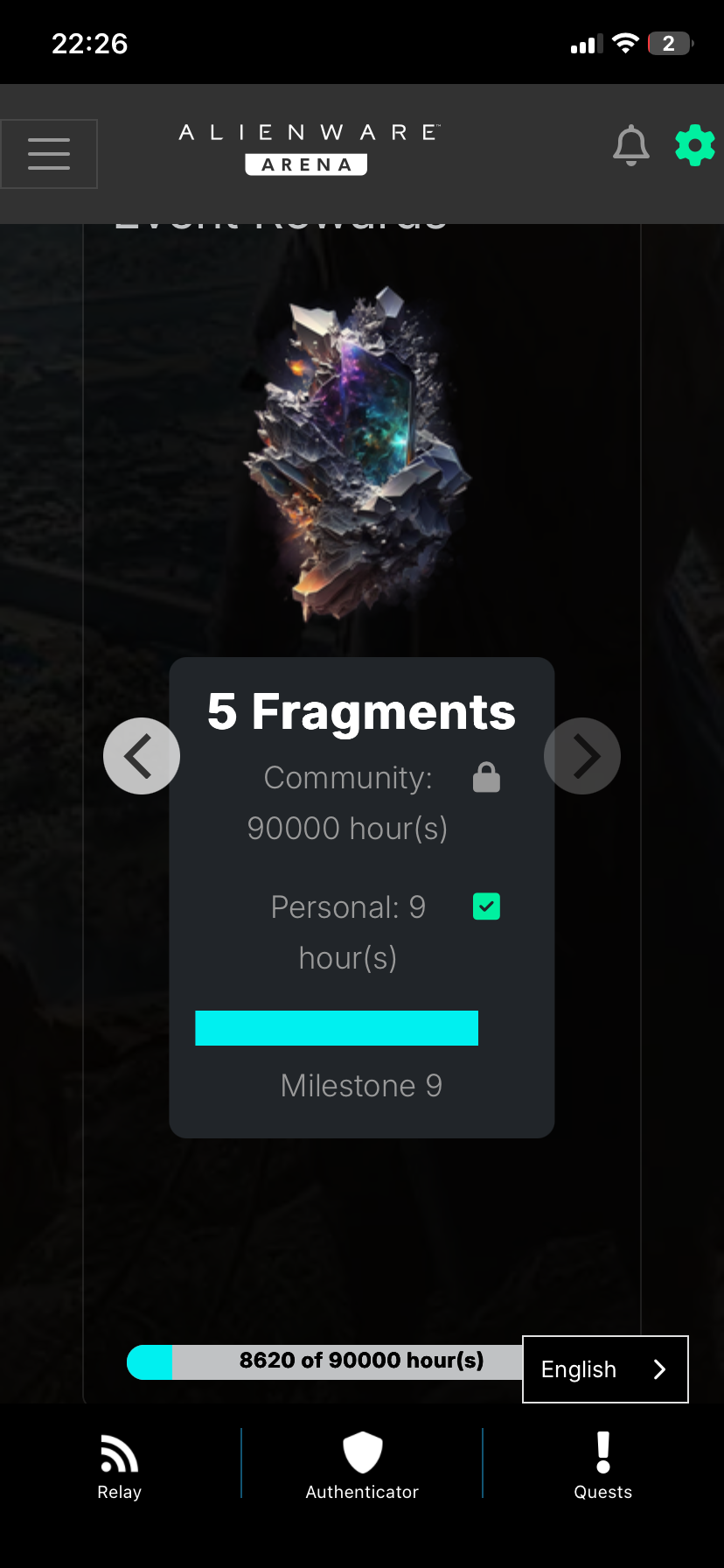The height and width of the screenshot is (1568, 724).
Task: Go to the previous reward with left arrow
Action: (x=142, y=756)
